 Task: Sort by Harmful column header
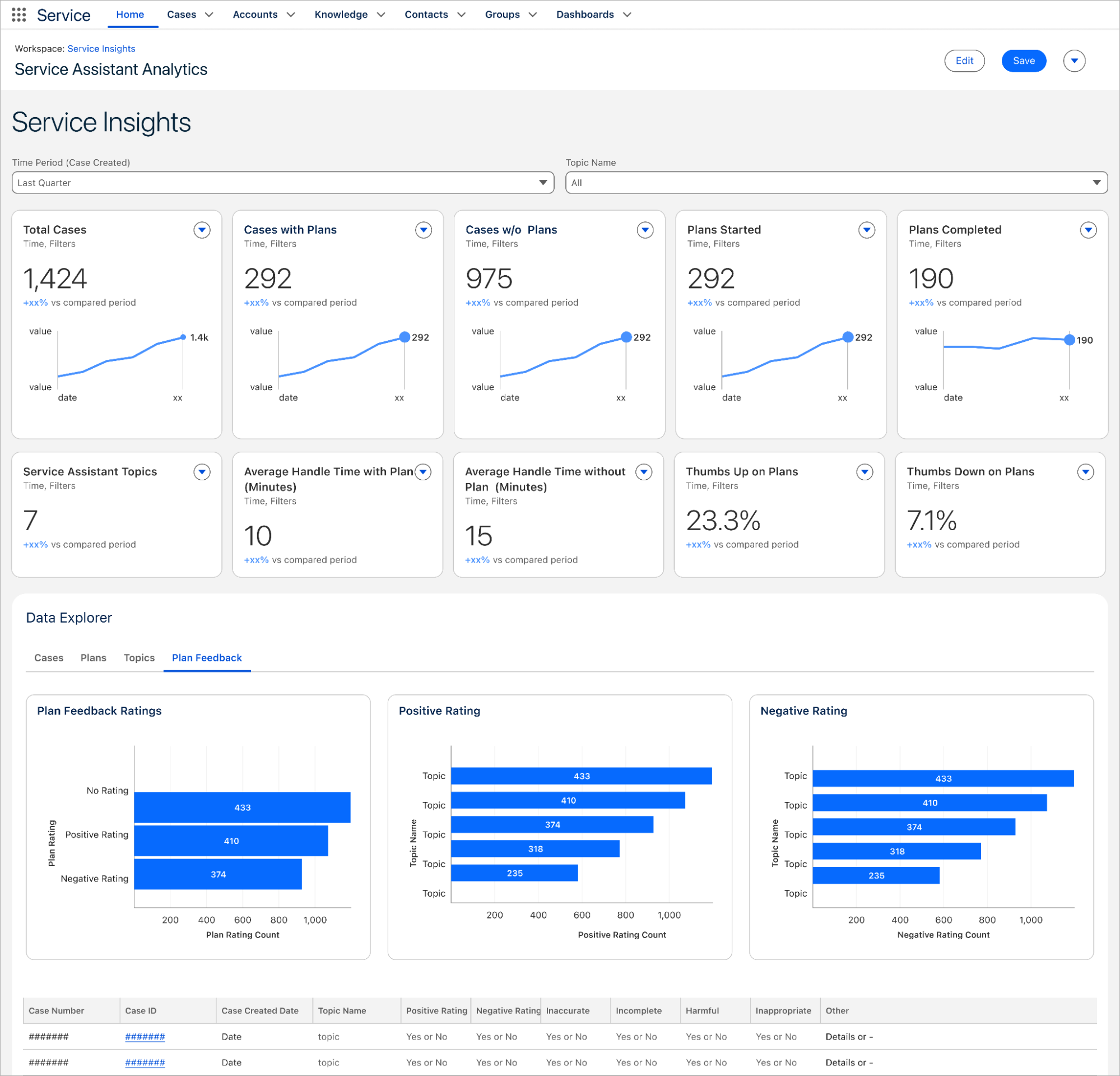coord(715,1012)
